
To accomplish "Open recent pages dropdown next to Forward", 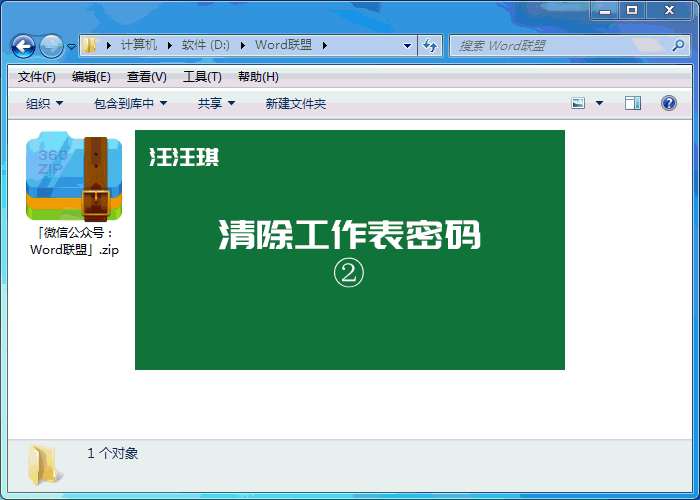I will (71, 46).
